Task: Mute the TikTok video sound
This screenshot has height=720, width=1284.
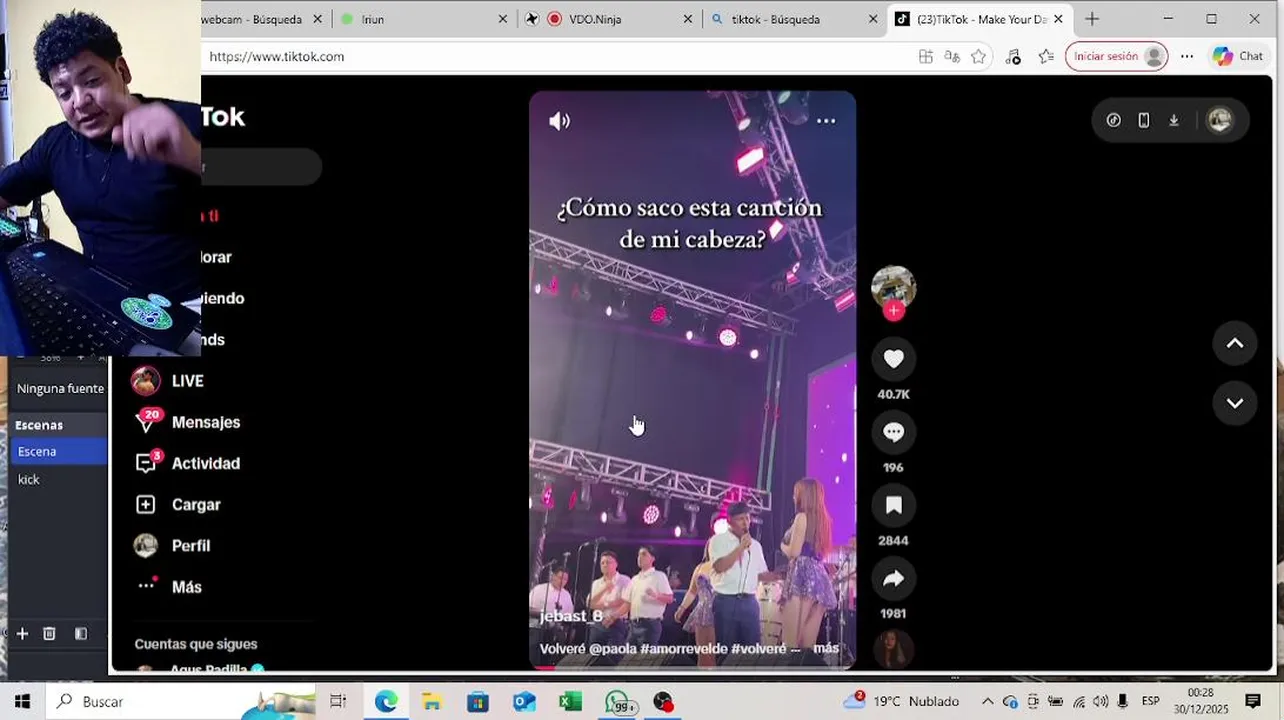Action: coord(559,121)
